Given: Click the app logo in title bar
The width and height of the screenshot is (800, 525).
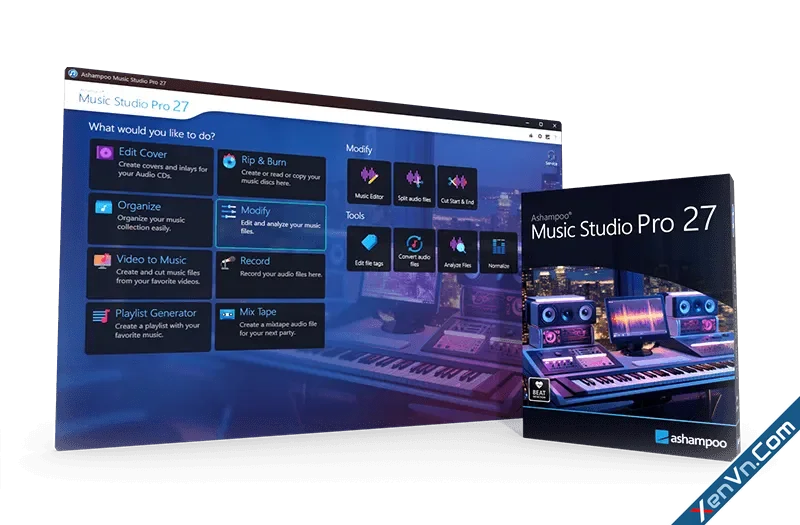Looking at the screenshot, I should pos(73,73).
